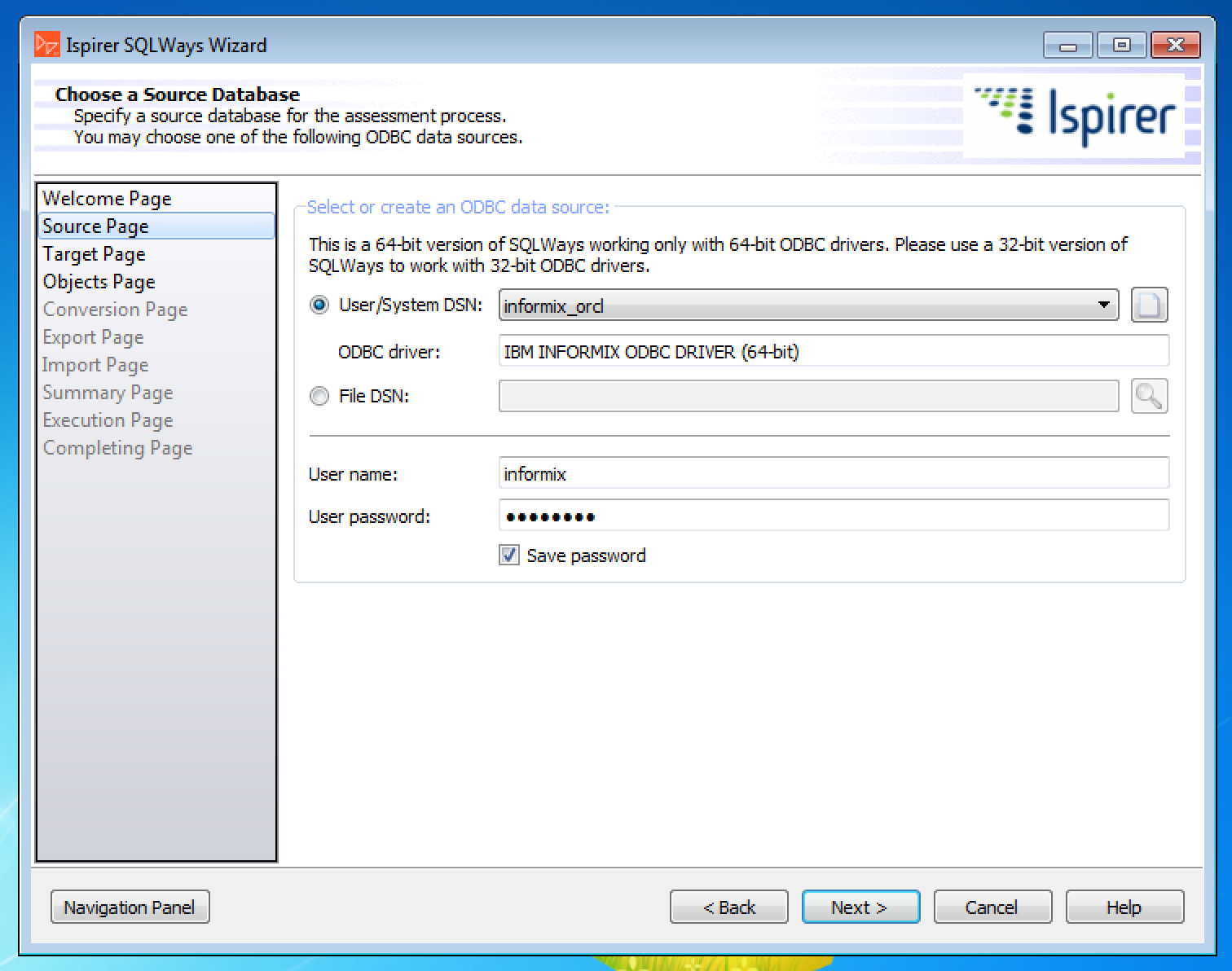Click the Ispirer logo
The width and height of the screenshot is (1232, 971).
click(1074, 116)
